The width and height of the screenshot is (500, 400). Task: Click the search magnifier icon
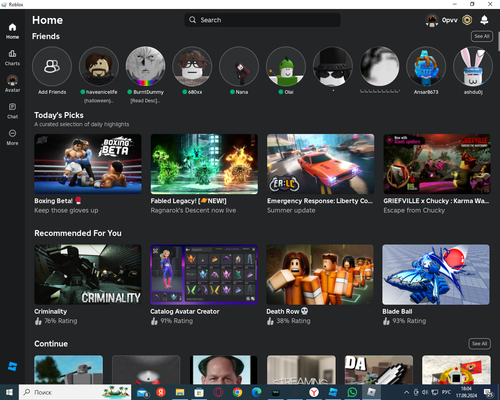192,20
